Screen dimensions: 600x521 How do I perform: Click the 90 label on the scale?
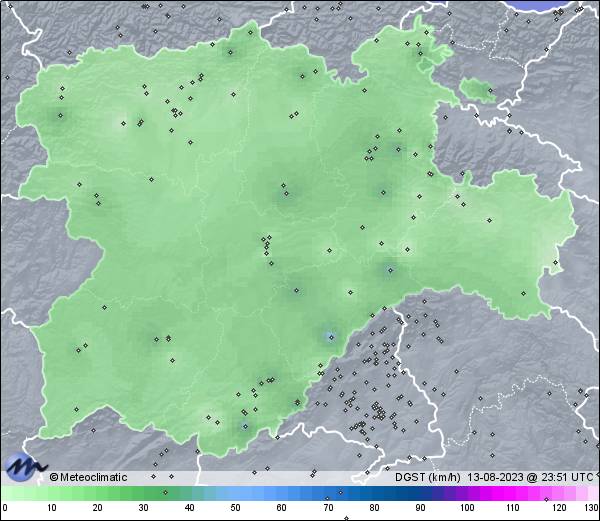420,508
